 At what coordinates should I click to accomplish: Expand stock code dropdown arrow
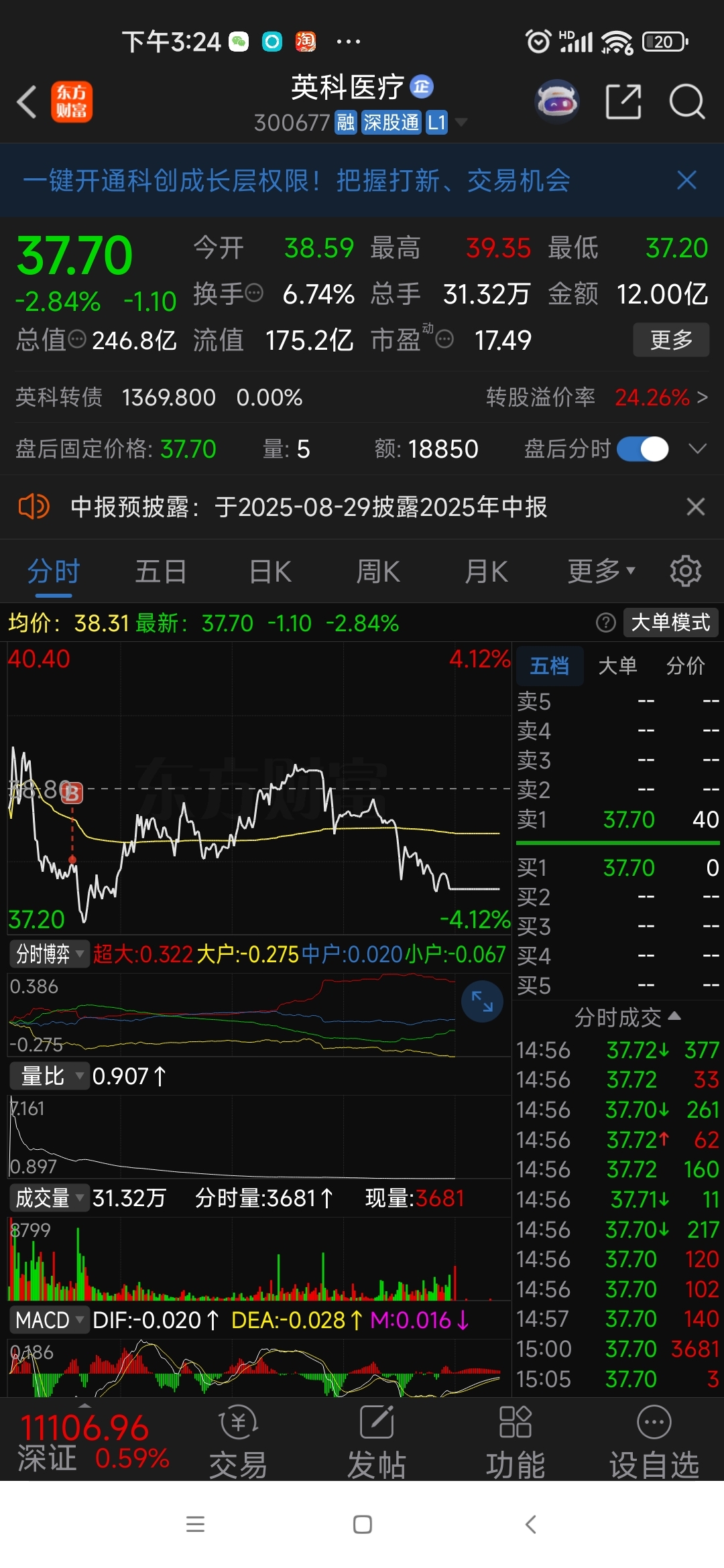[x=461, y=122]
